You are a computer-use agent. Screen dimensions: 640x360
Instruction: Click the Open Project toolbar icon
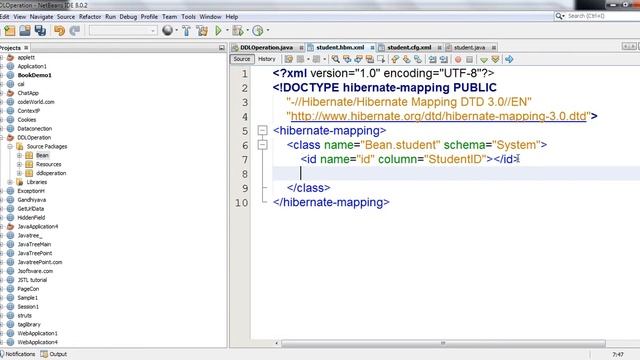click(25, 31)
